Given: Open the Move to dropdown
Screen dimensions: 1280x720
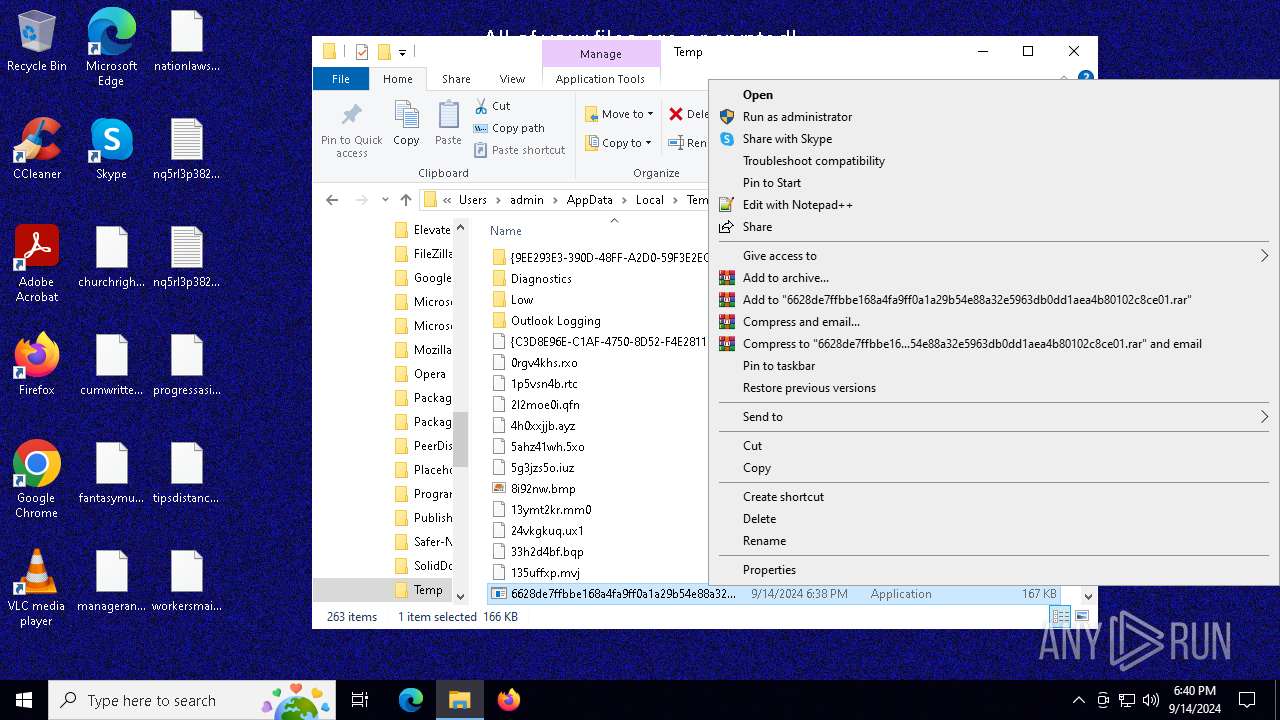Looking at the screenshot, I should click(619, 114).
